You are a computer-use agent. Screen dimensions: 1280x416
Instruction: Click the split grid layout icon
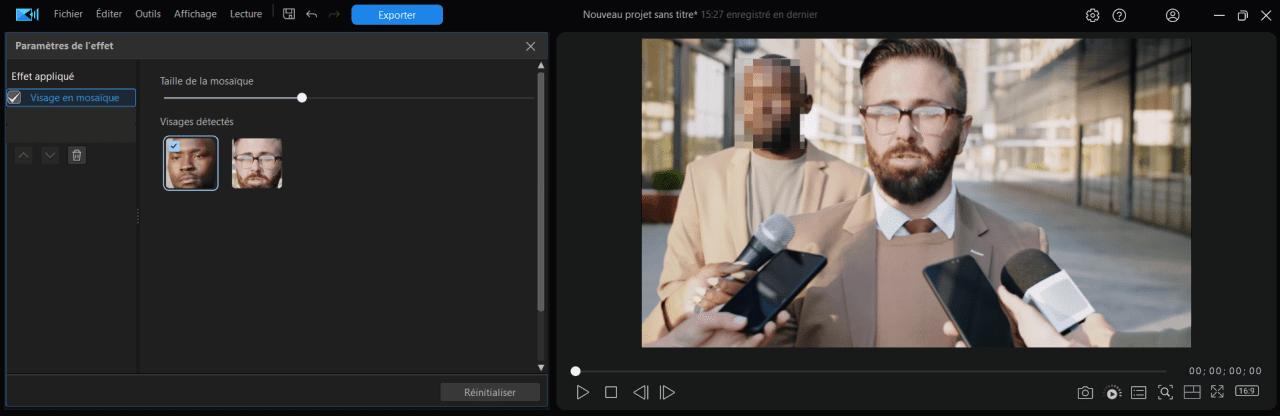point(1191,392)
